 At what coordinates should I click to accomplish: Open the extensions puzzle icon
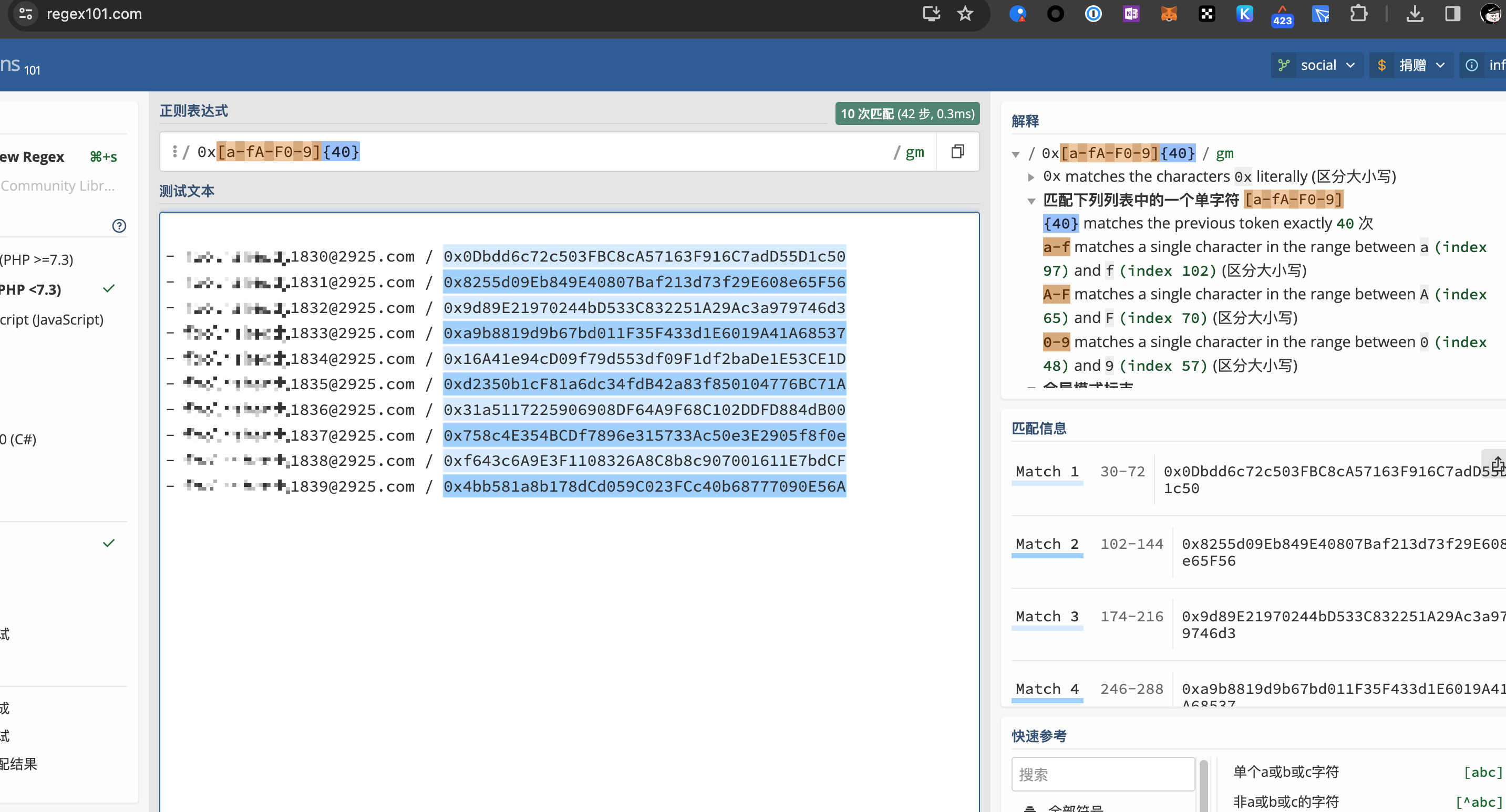point(1358,14)
